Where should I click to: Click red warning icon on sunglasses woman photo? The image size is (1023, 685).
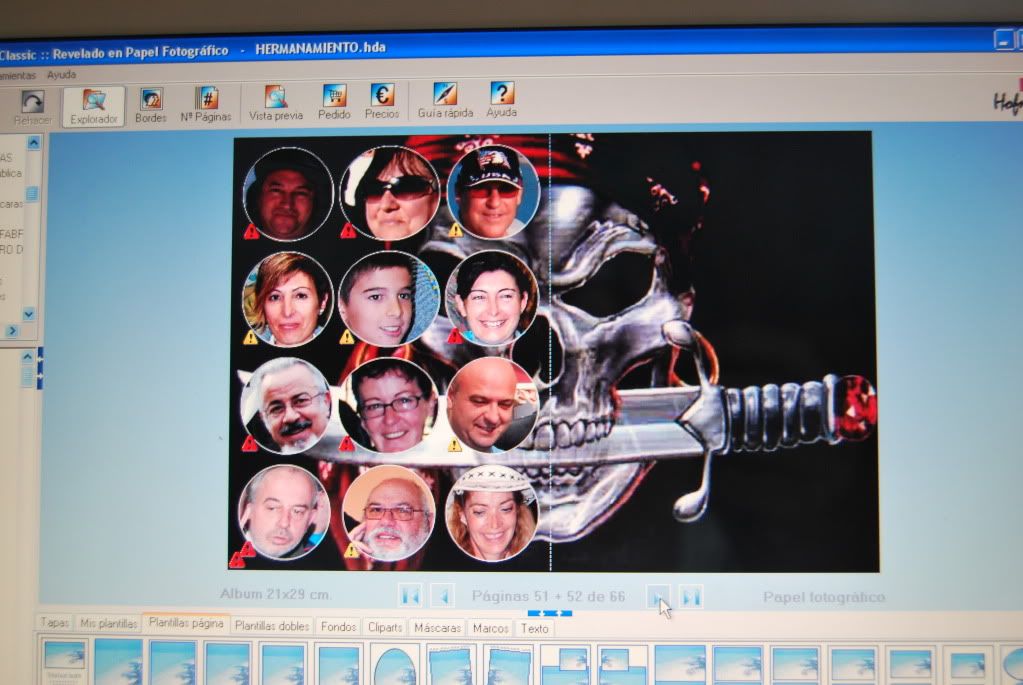point(348,230)
